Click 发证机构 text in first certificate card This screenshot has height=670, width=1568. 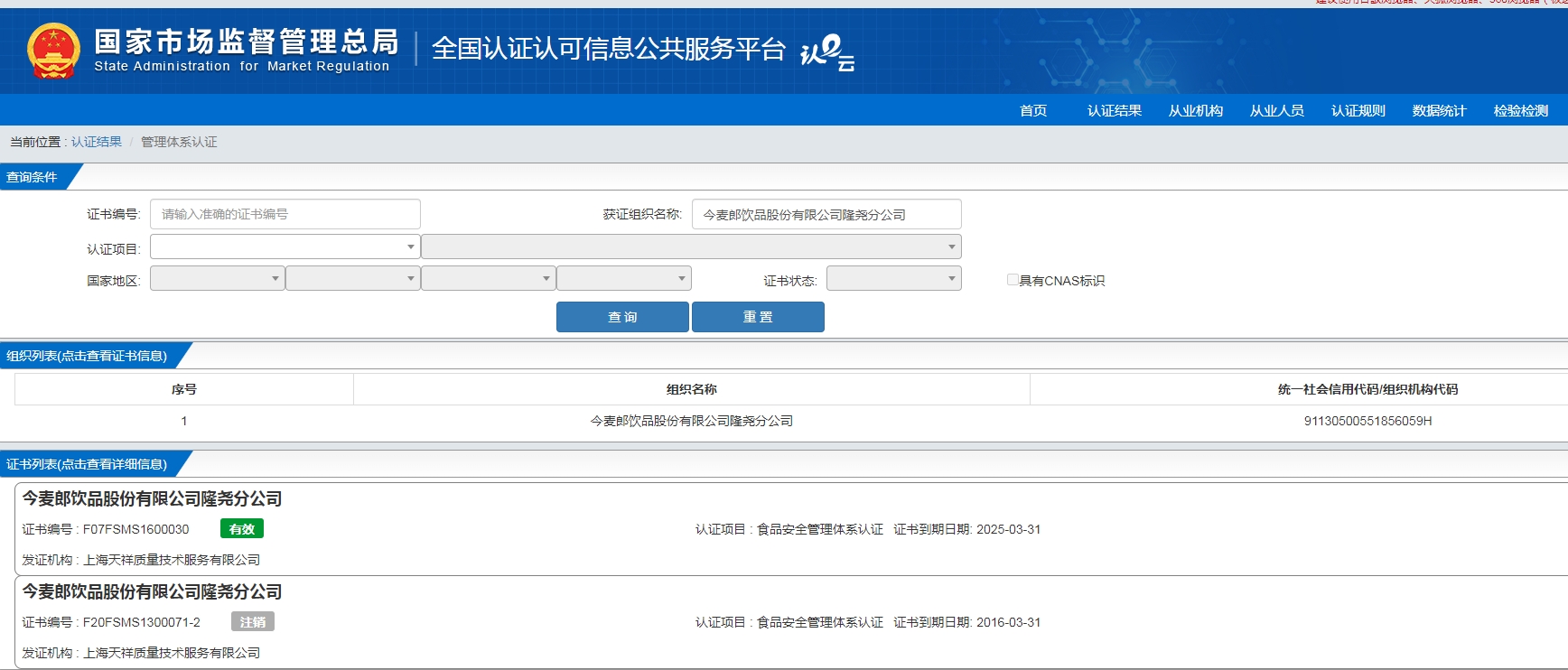pos(141,560)
